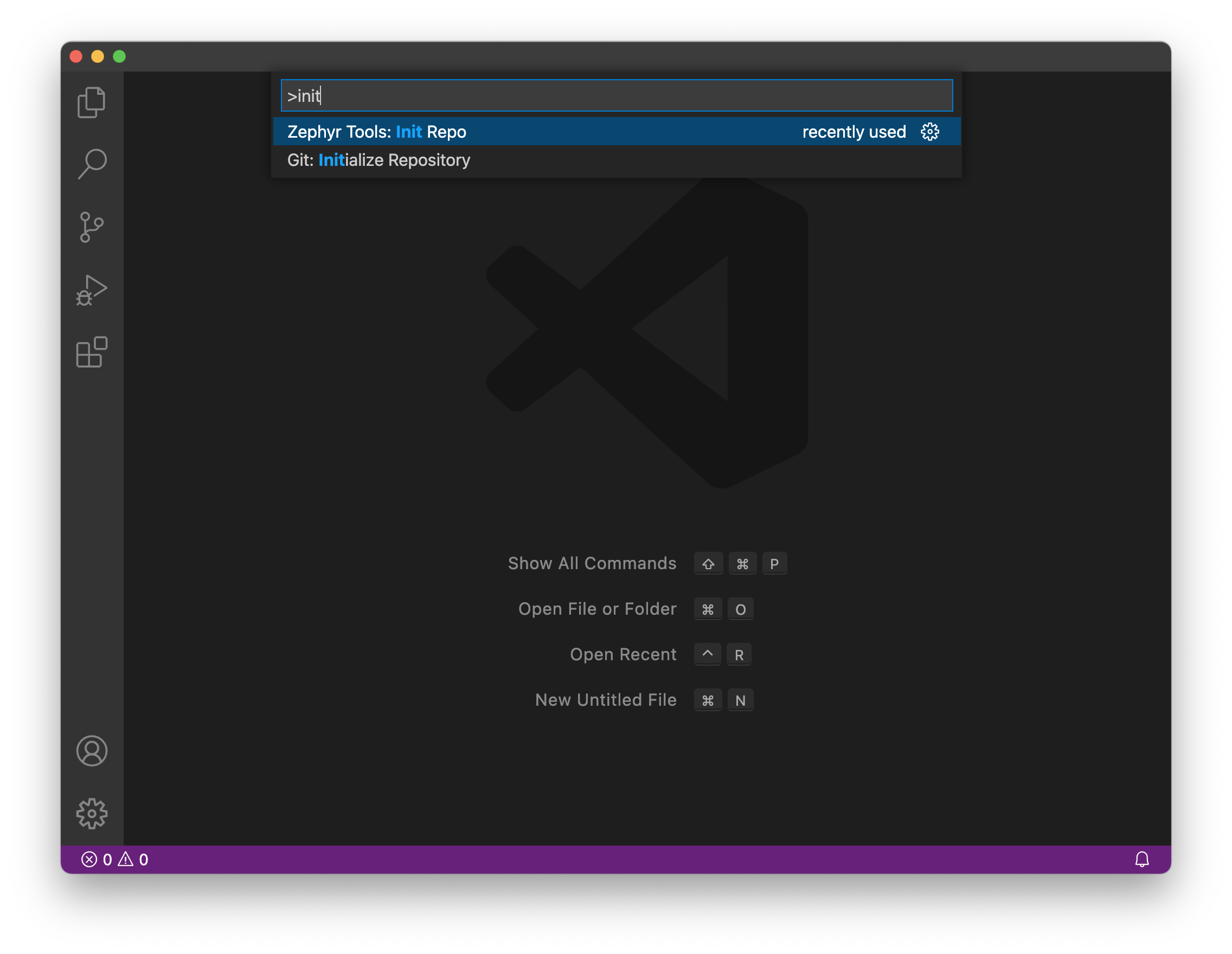Screen dimensions: 1232x954
Task: Open the Explorer view icon
Action: [92, 102]
